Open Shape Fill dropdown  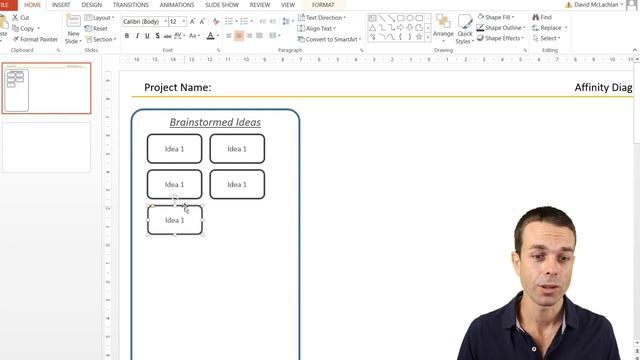point(496,17)
